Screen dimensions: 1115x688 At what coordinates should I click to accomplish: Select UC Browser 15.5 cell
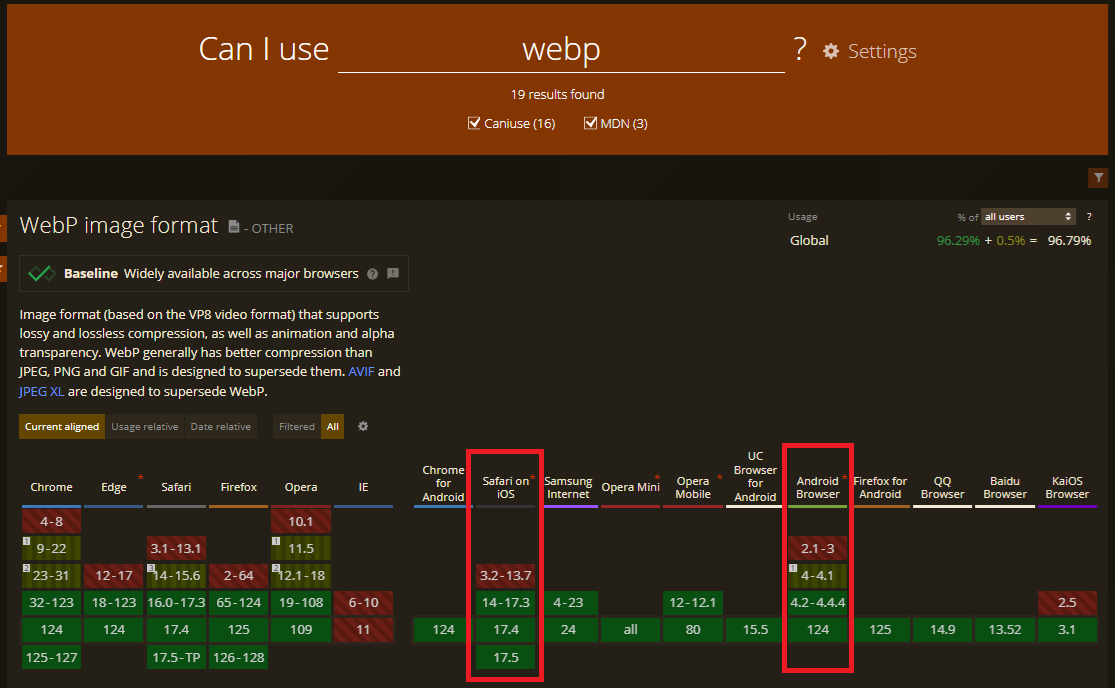tap(755, 630)
